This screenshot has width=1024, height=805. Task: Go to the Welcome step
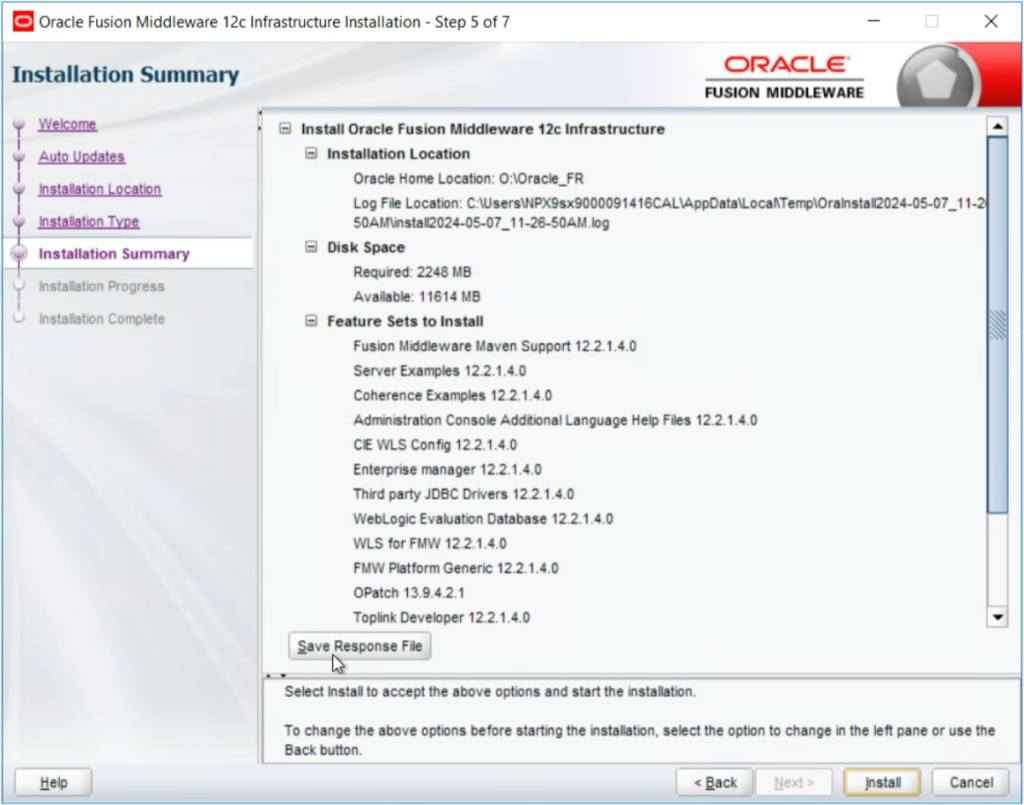click(67, 124)
